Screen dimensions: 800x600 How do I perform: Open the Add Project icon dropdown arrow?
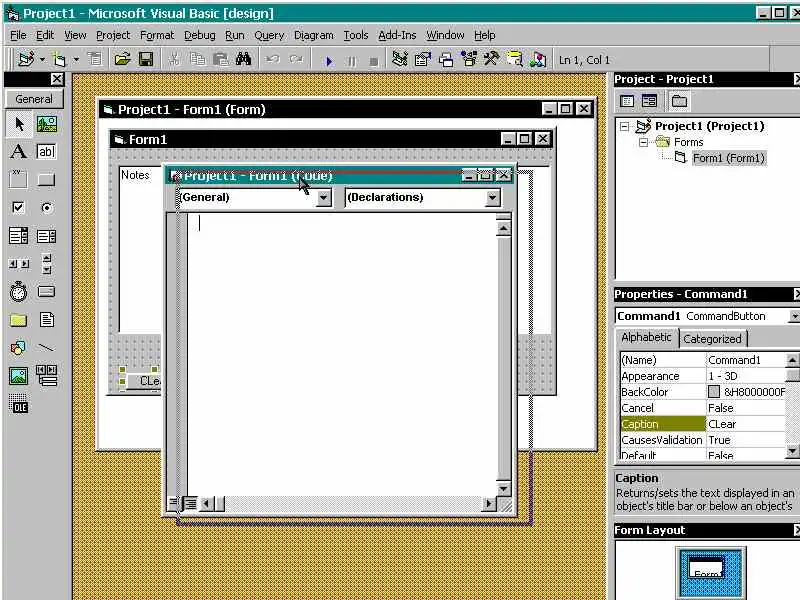pyautogui.click(x=42, y=60)
